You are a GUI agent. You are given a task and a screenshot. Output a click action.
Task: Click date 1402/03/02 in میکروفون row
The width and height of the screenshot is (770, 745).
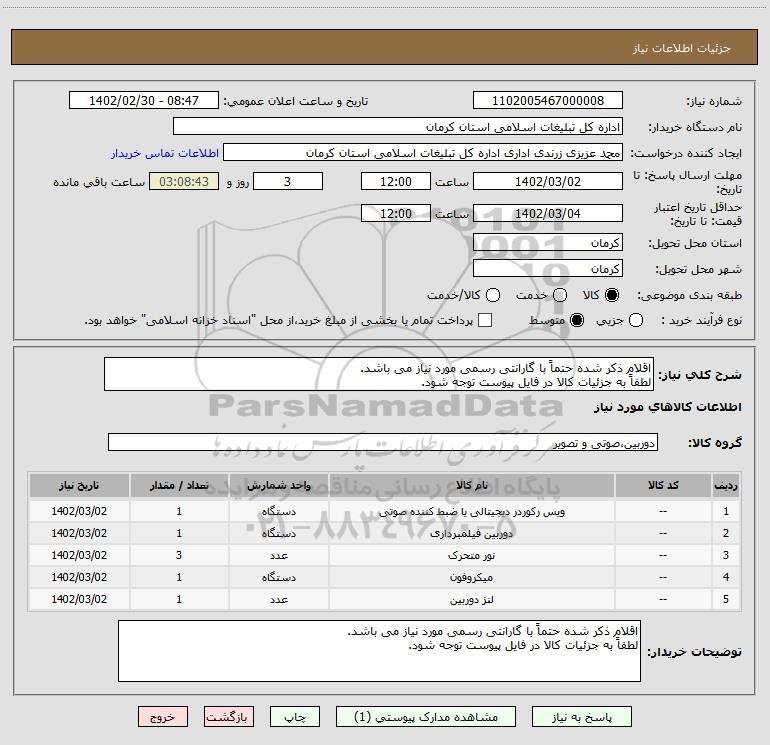pos(79,577)
